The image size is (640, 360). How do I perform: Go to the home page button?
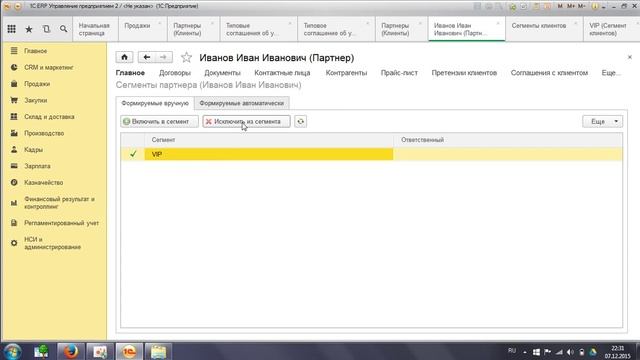pyautogui.click(x=124, y=57)
